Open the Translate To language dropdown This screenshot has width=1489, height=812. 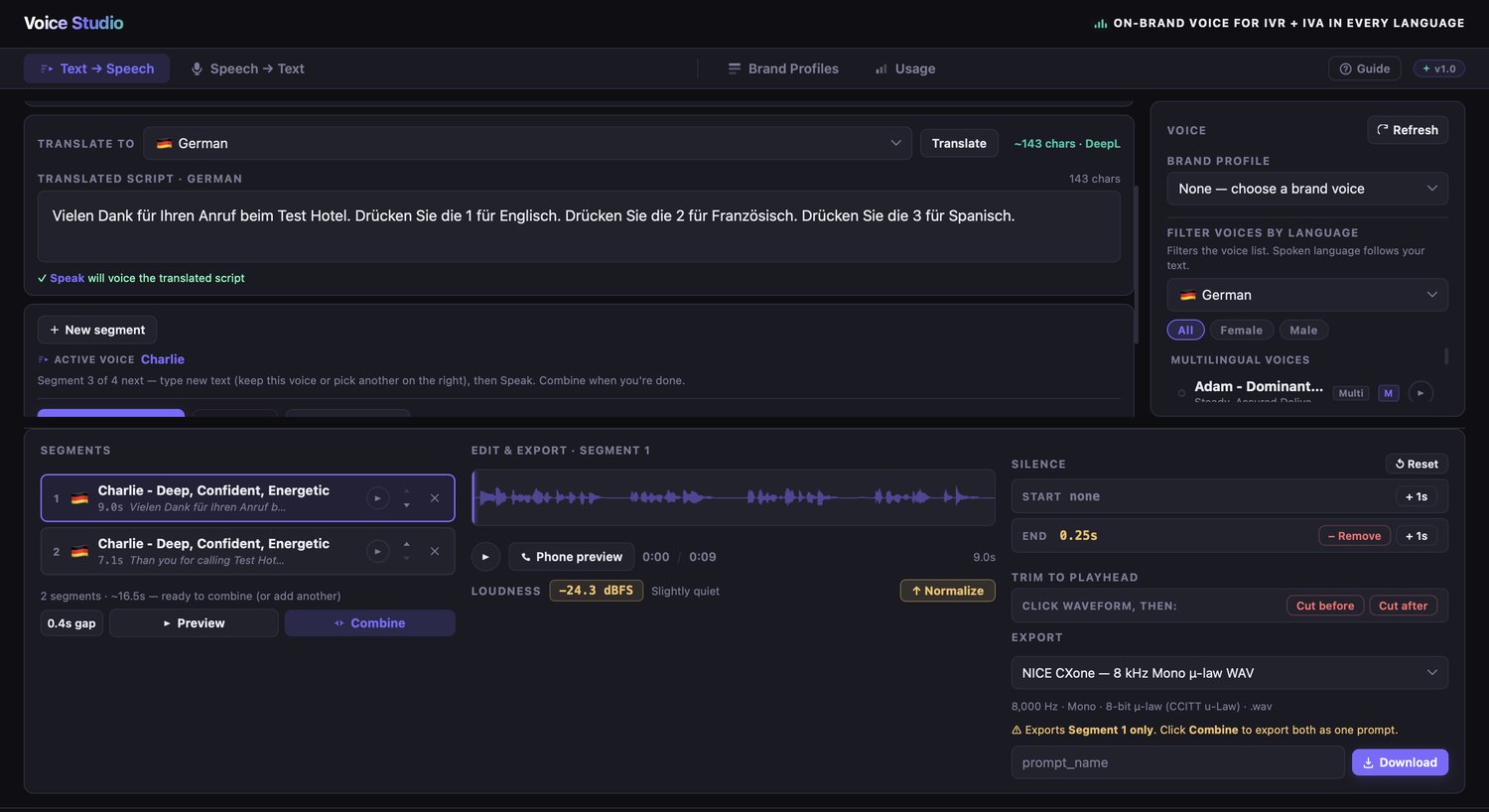(x=527, y=143)
